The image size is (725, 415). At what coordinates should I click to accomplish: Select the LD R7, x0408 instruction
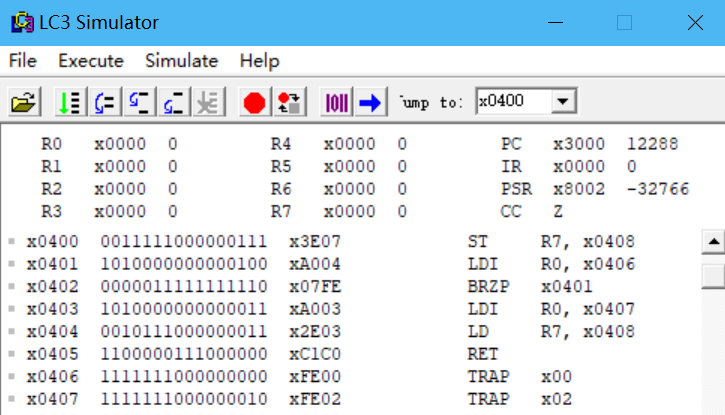(x=551, y=331)
